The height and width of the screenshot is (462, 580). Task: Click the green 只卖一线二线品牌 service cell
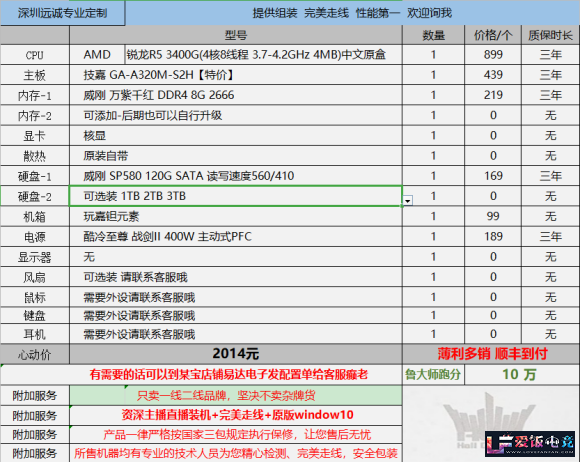[x=236, y=395]
